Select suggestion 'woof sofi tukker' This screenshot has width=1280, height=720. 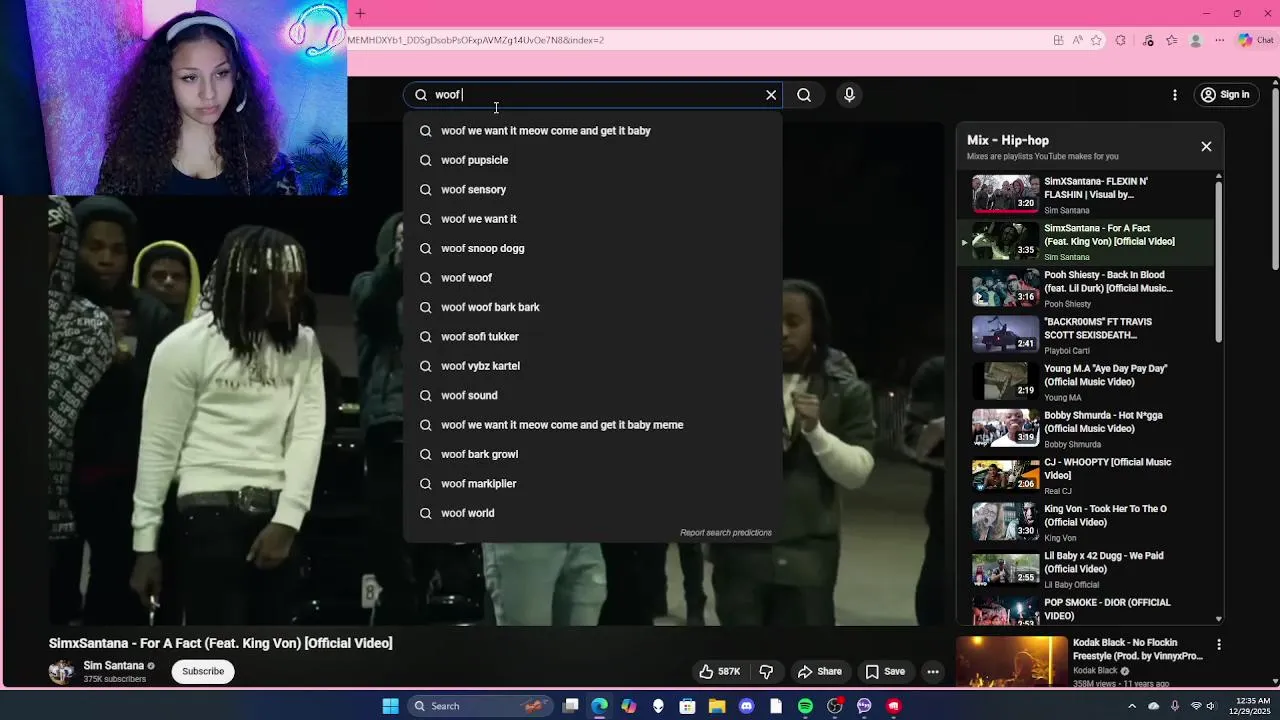pos(593,336)
